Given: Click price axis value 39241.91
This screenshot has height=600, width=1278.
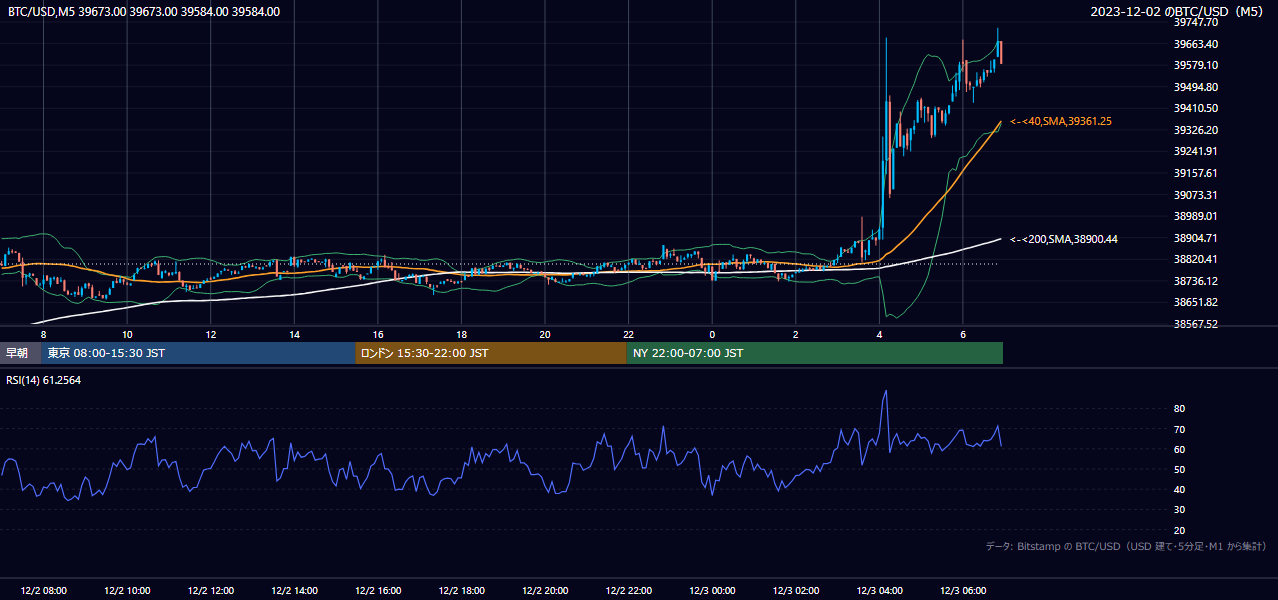Looking at the screenshot, I should click(x=1195, y=151).
